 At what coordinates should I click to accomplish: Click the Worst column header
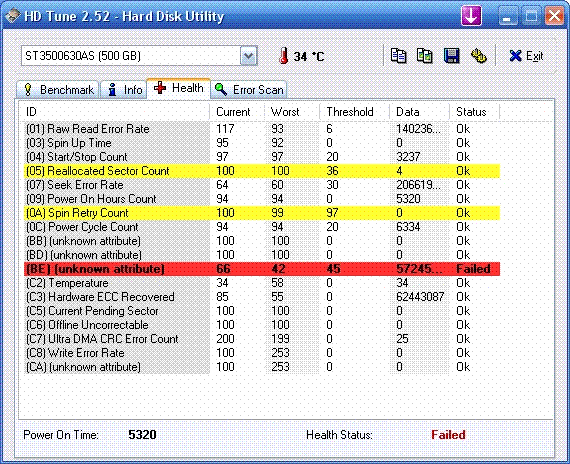pyautogui.click(x=292, y=112)
